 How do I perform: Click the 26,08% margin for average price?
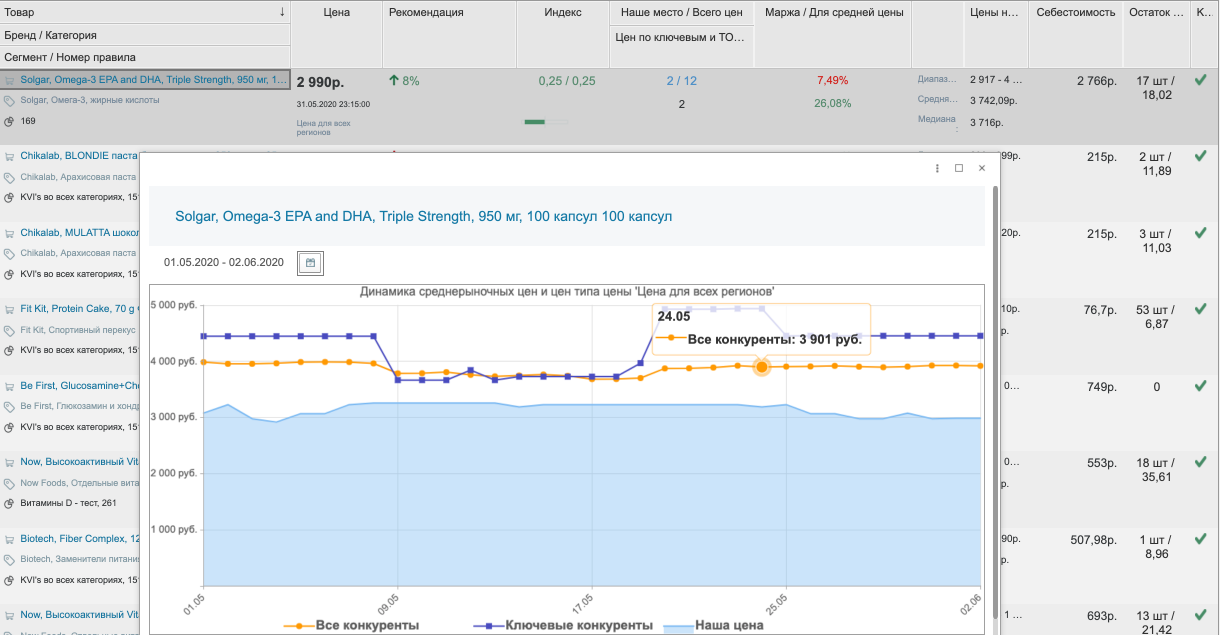832,103
